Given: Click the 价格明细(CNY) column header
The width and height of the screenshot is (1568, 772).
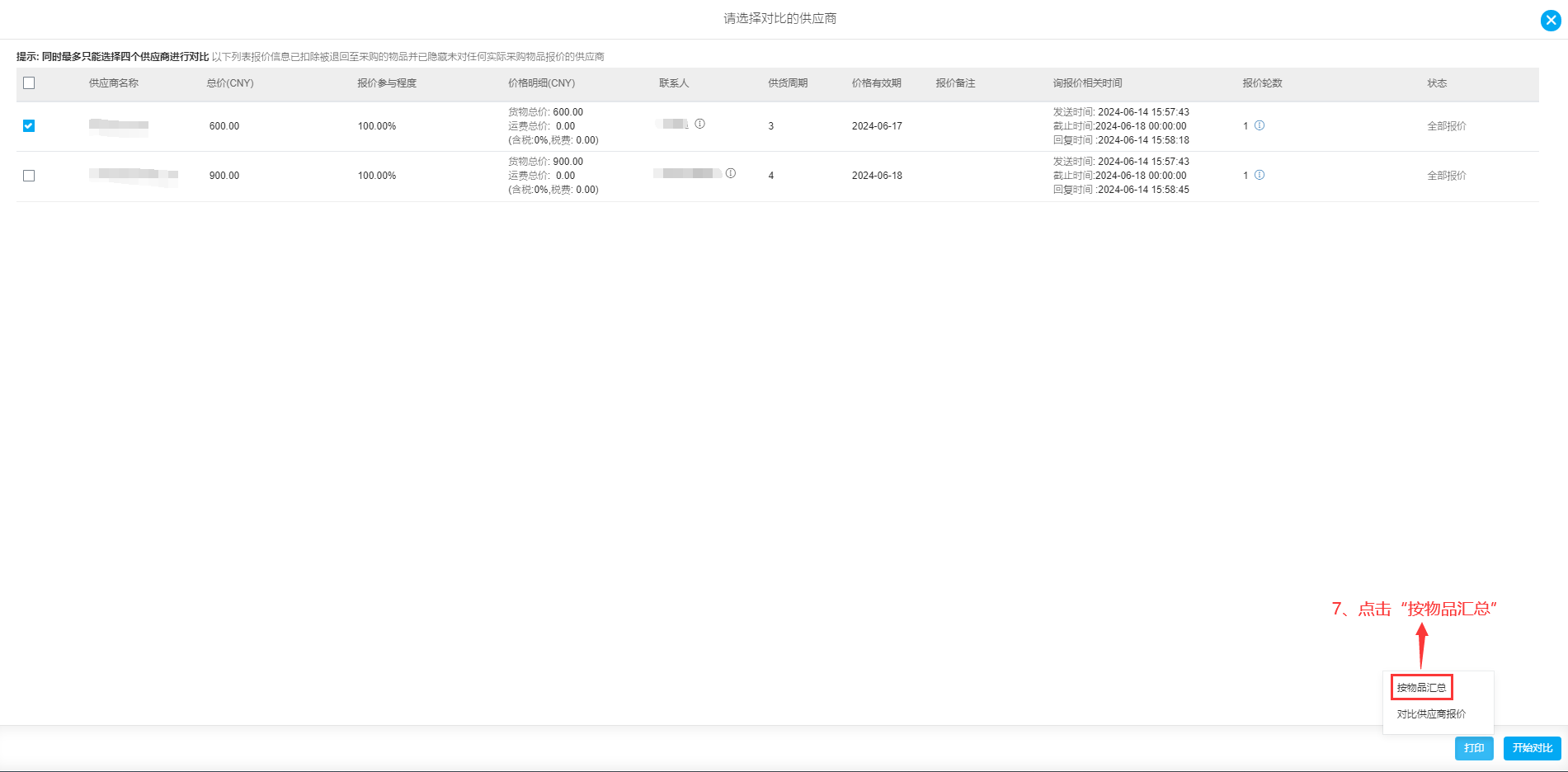Looking at the screenshot, I should coord(542,83).
